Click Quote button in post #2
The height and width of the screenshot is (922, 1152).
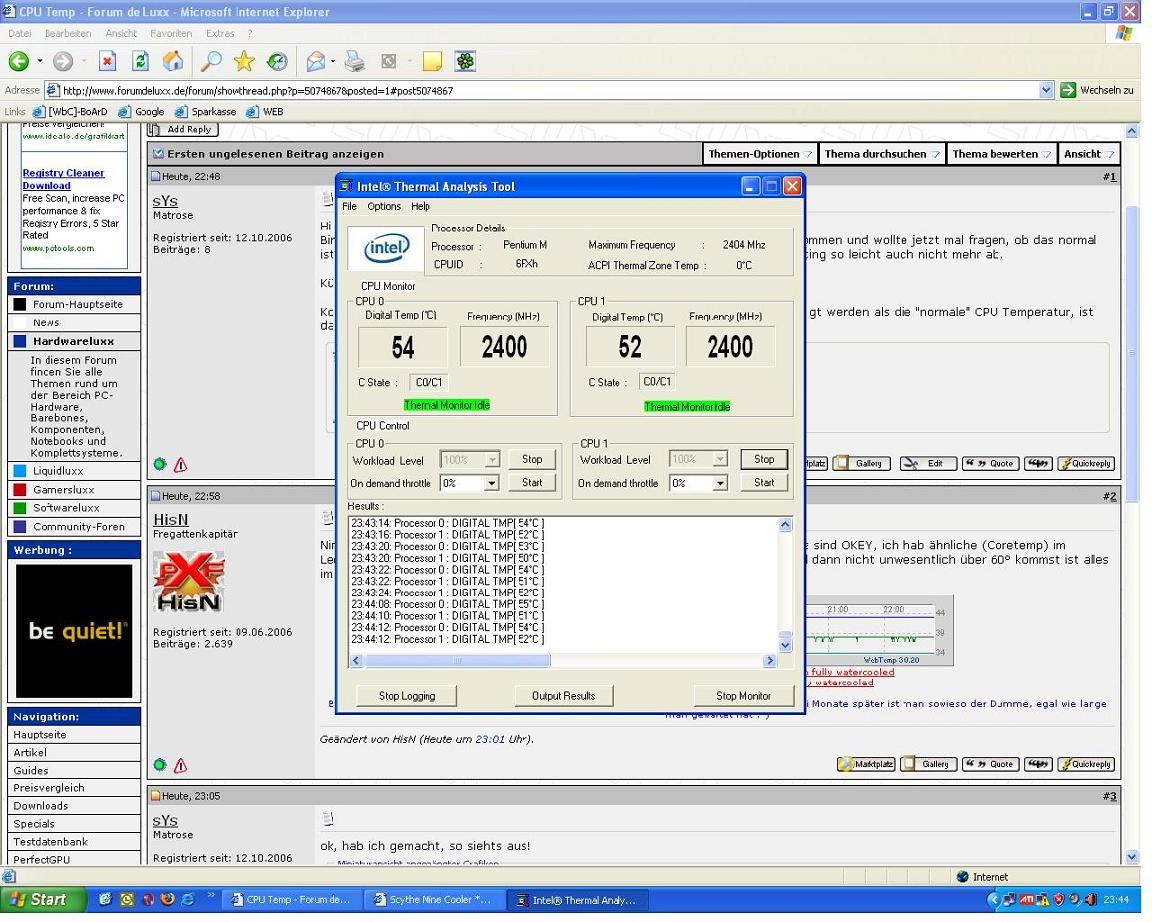click(991, 764)
